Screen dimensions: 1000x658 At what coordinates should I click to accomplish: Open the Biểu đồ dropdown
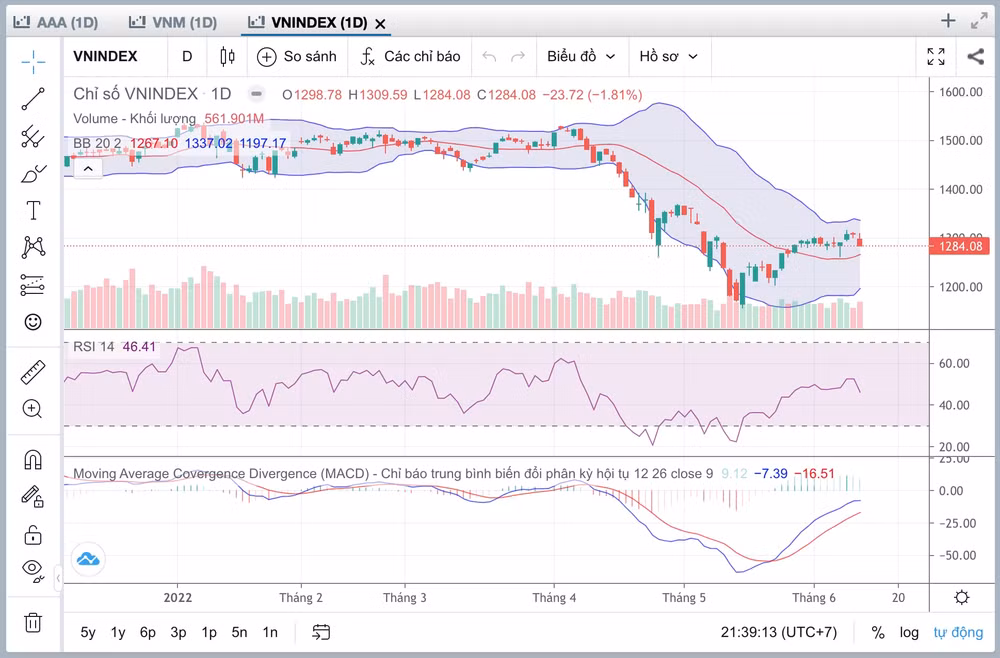point(581,57)
